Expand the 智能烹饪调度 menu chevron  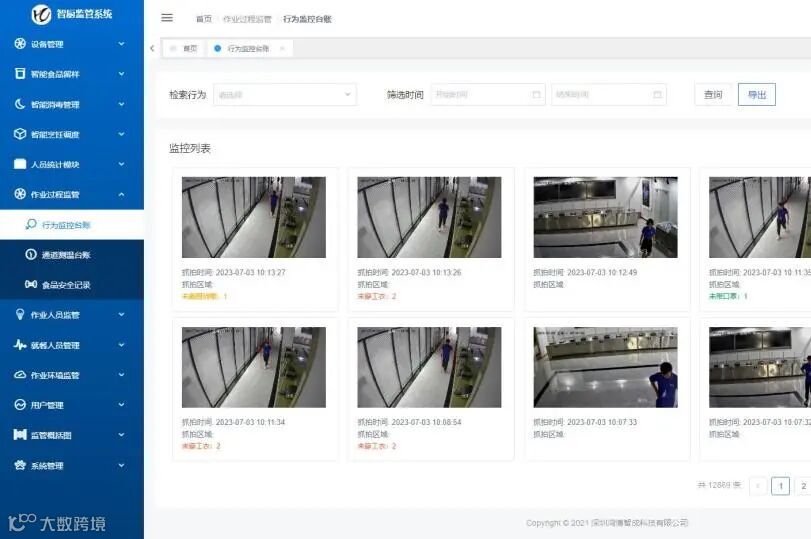coord(121,134)
